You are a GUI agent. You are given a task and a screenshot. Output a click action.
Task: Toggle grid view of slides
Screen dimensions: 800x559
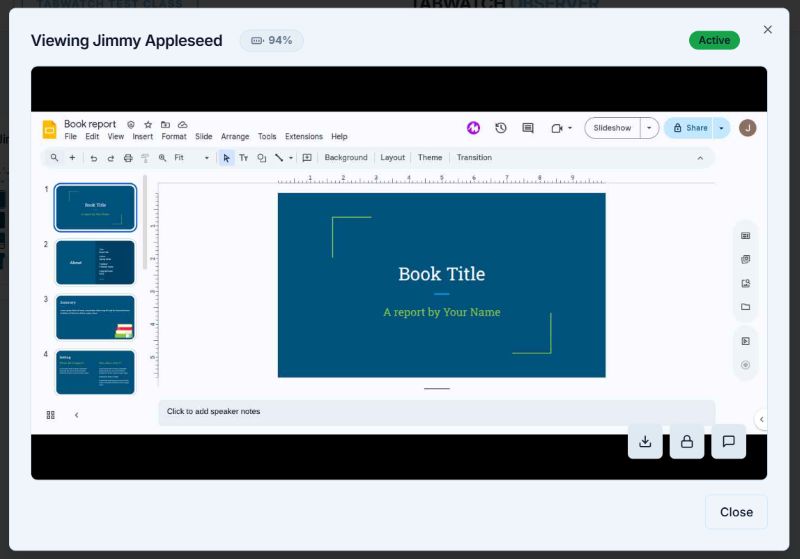51,415
